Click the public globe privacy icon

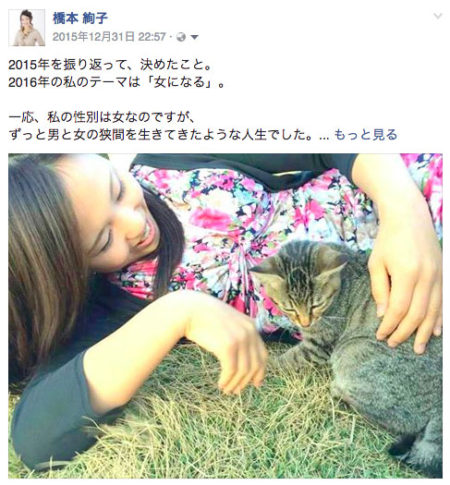[181, 37]
